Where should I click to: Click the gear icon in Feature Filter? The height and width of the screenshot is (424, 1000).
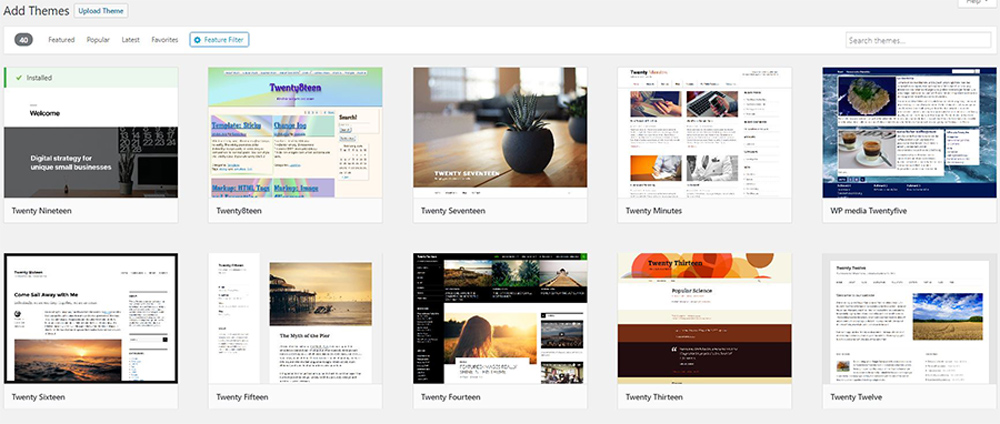pos(197,40)
